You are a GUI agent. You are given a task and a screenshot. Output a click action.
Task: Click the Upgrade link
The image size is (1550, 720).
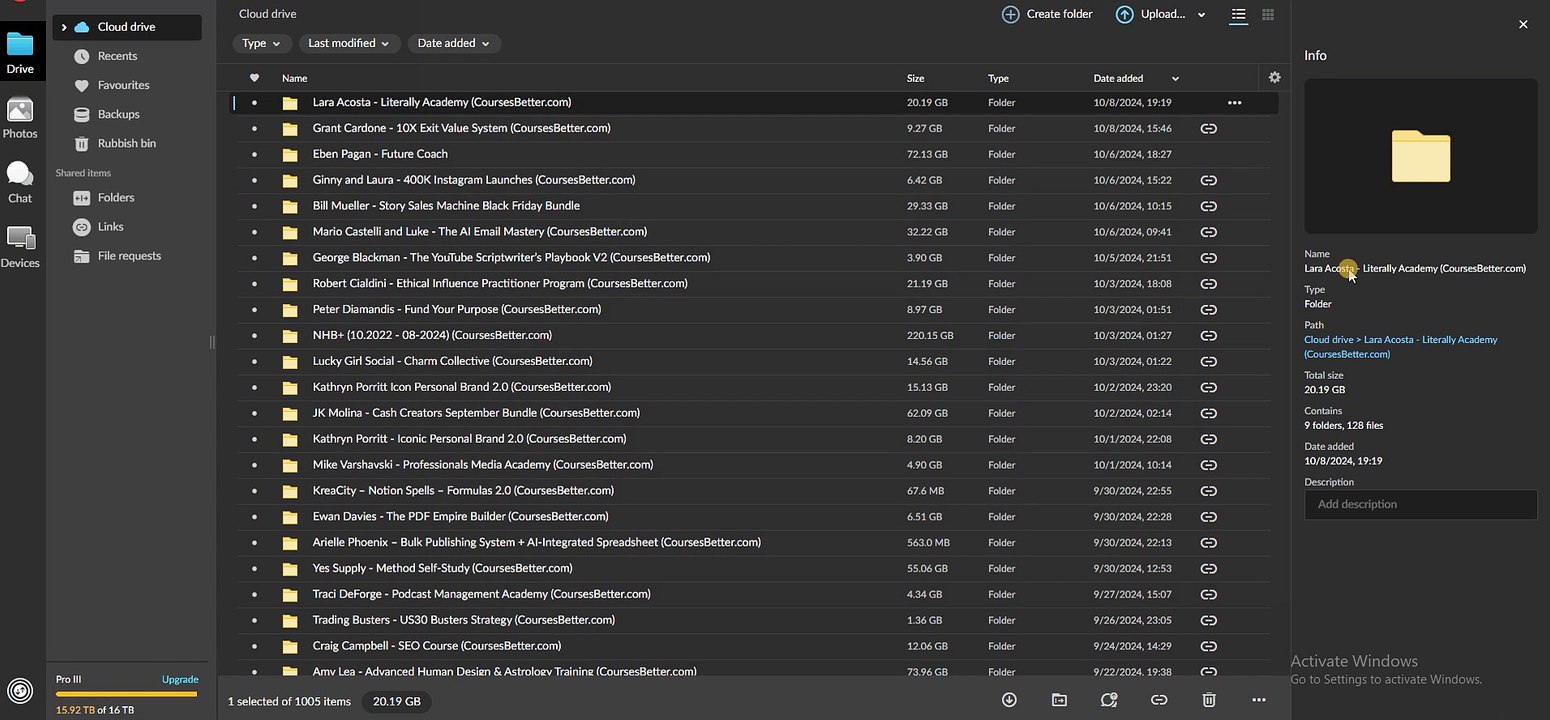tap(180, 679)
